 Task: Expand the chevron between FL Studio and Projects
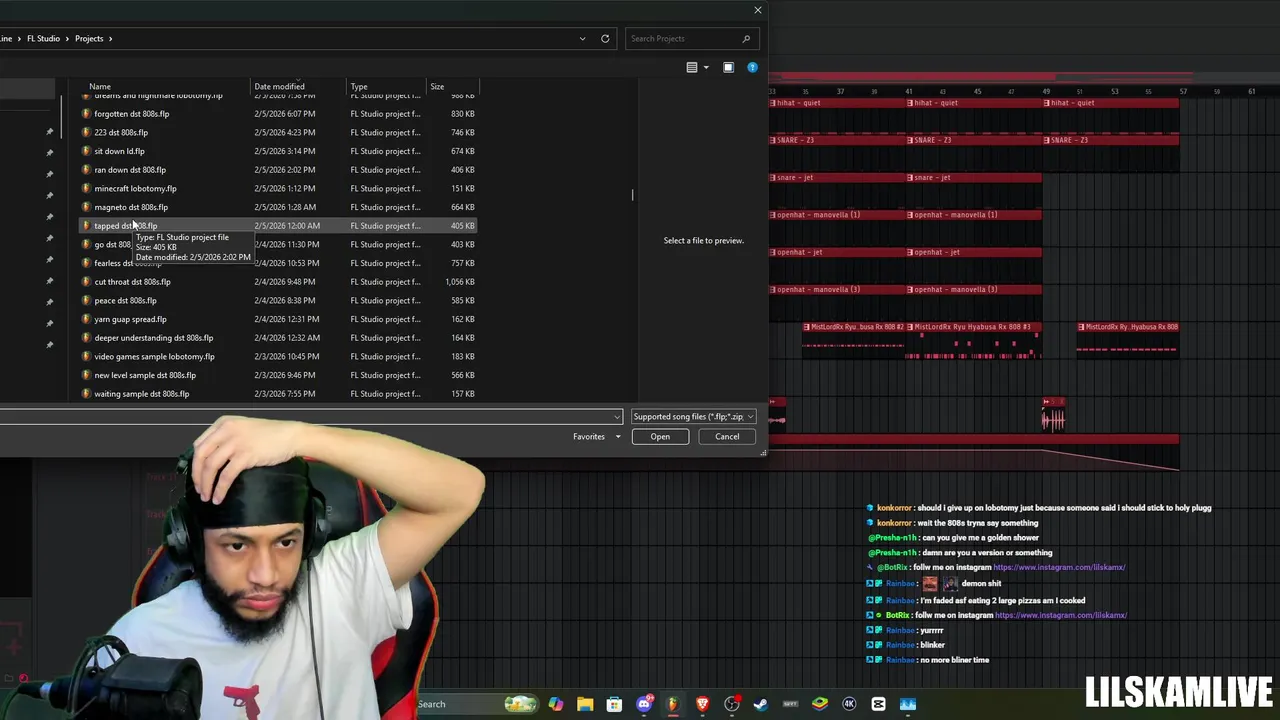click(x=67, y=38)
